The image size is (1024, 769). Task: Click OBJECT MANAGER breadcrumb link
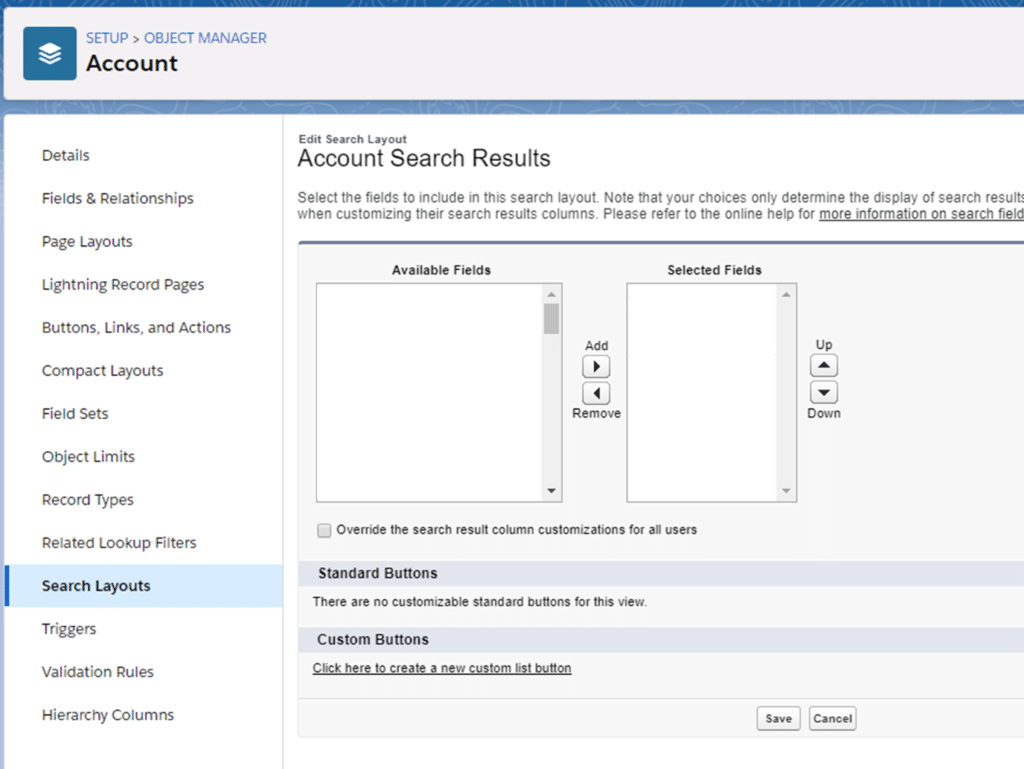205,39
